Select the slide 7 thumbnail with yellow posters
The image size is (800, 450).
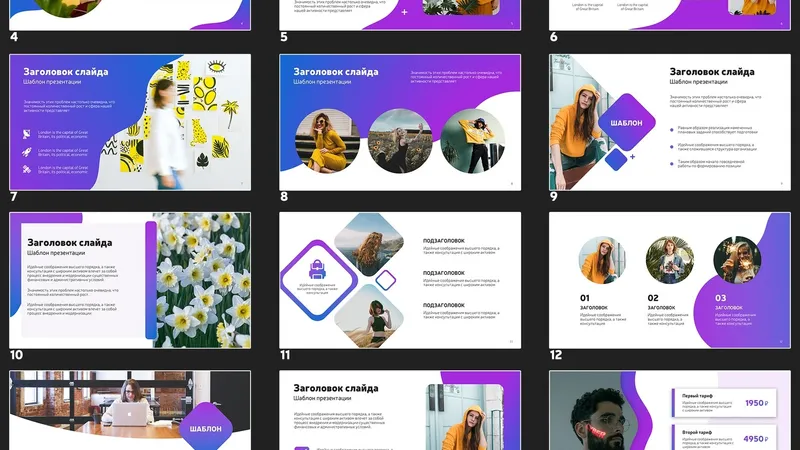click(x=130, y=122)
